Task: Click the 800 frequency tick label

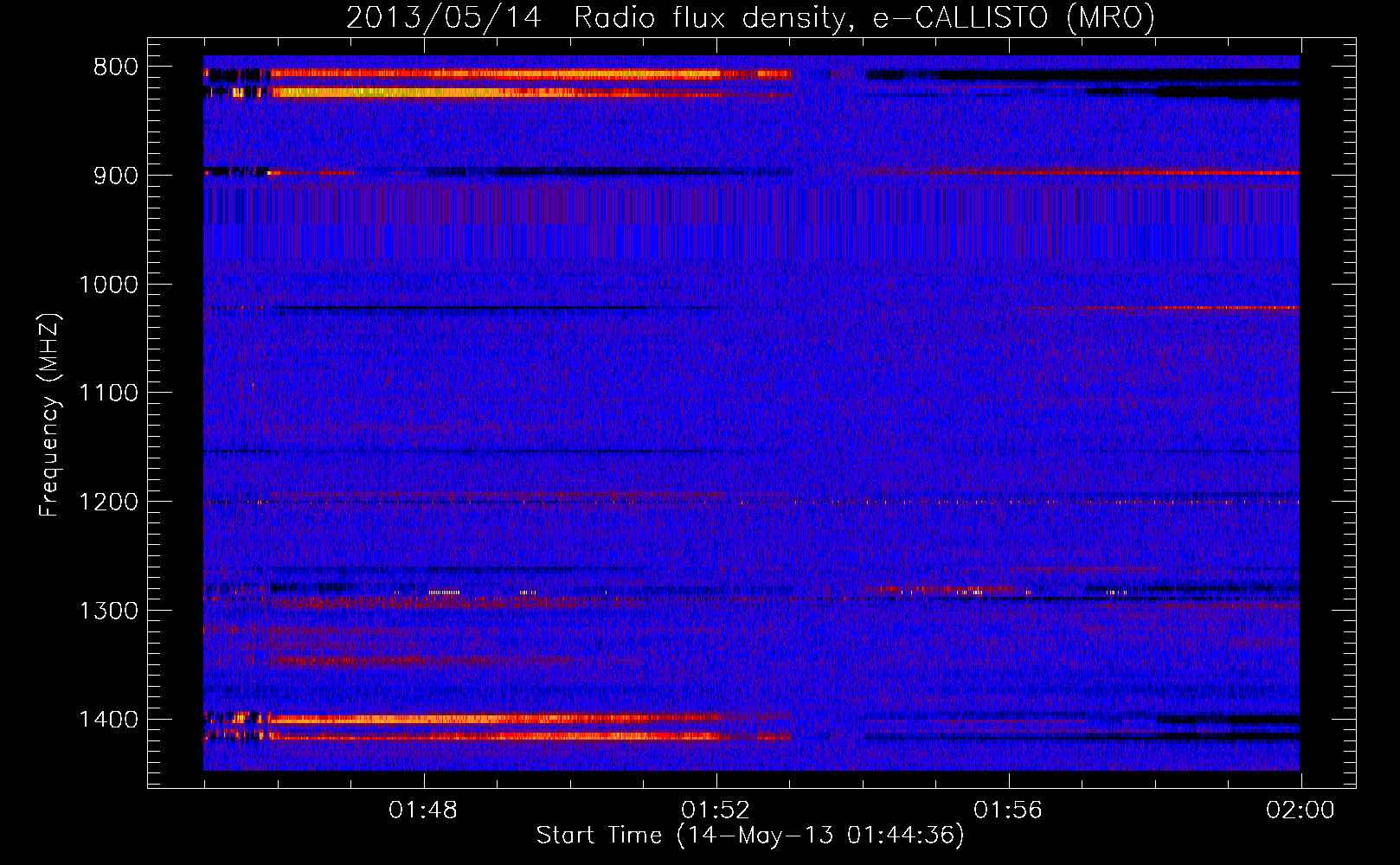Action: tap(115, 67)
